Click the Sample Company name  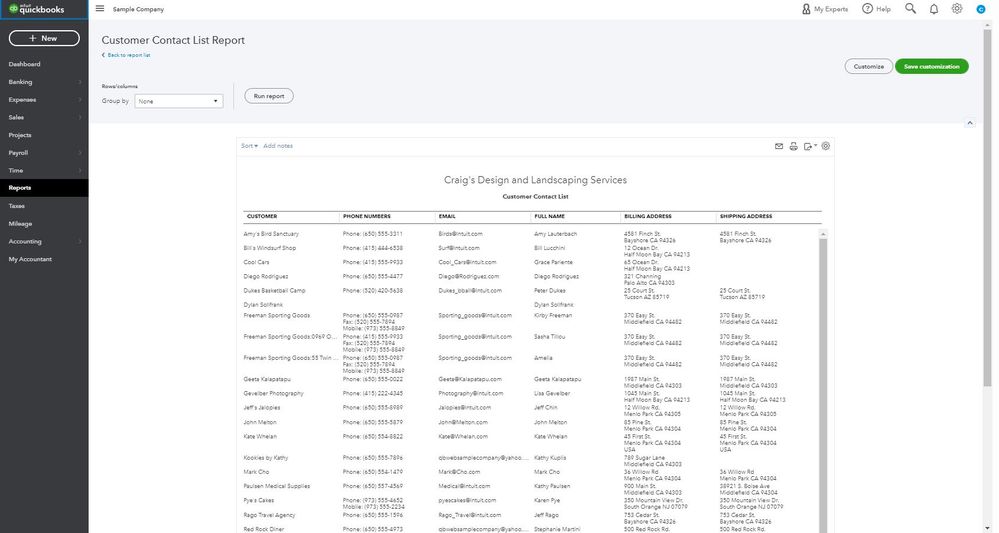click(138, 10)
